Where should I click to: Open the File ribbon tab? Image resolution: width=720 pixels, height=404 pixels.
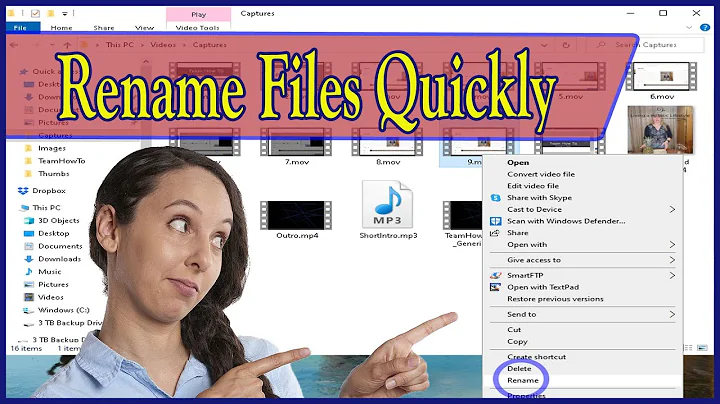[22, 28]
